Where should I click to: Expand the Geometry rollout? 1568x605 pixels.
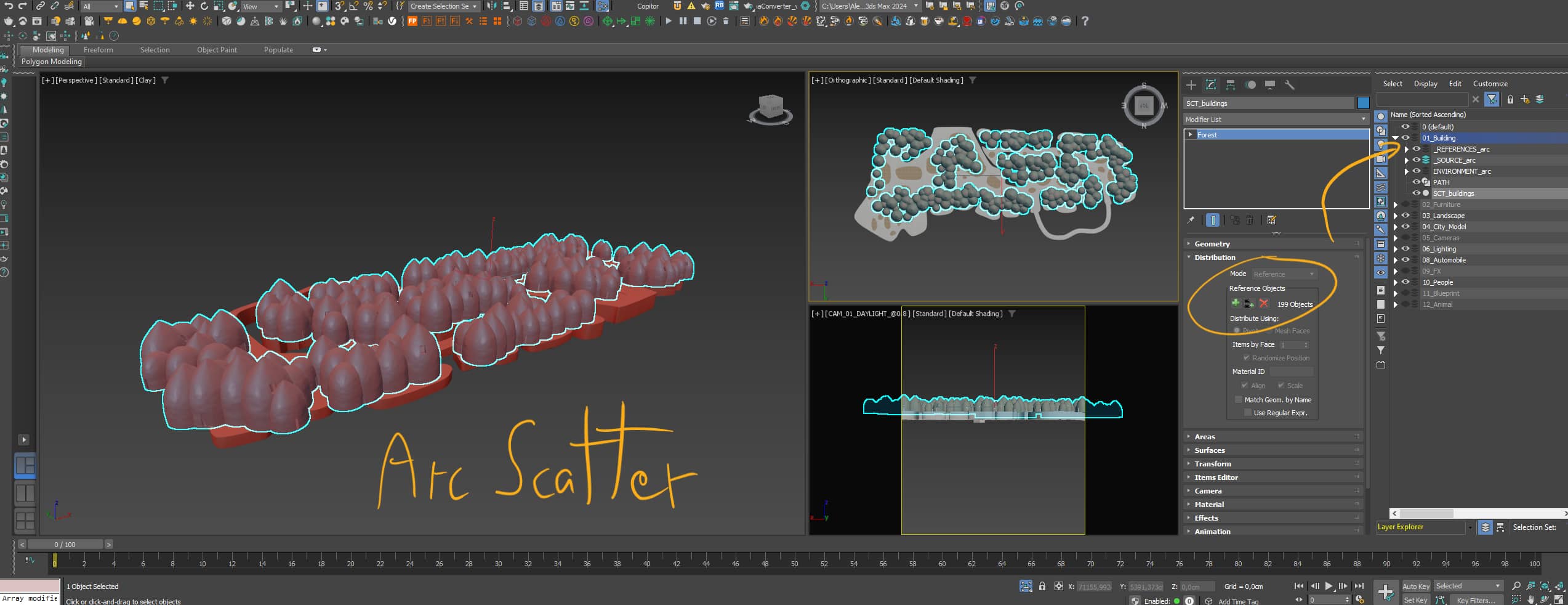point(1212,244)
